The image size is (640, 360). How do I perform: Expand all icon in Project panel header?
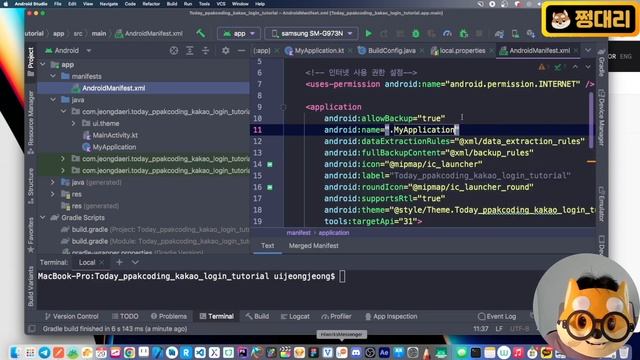click(x=190, y=51)
